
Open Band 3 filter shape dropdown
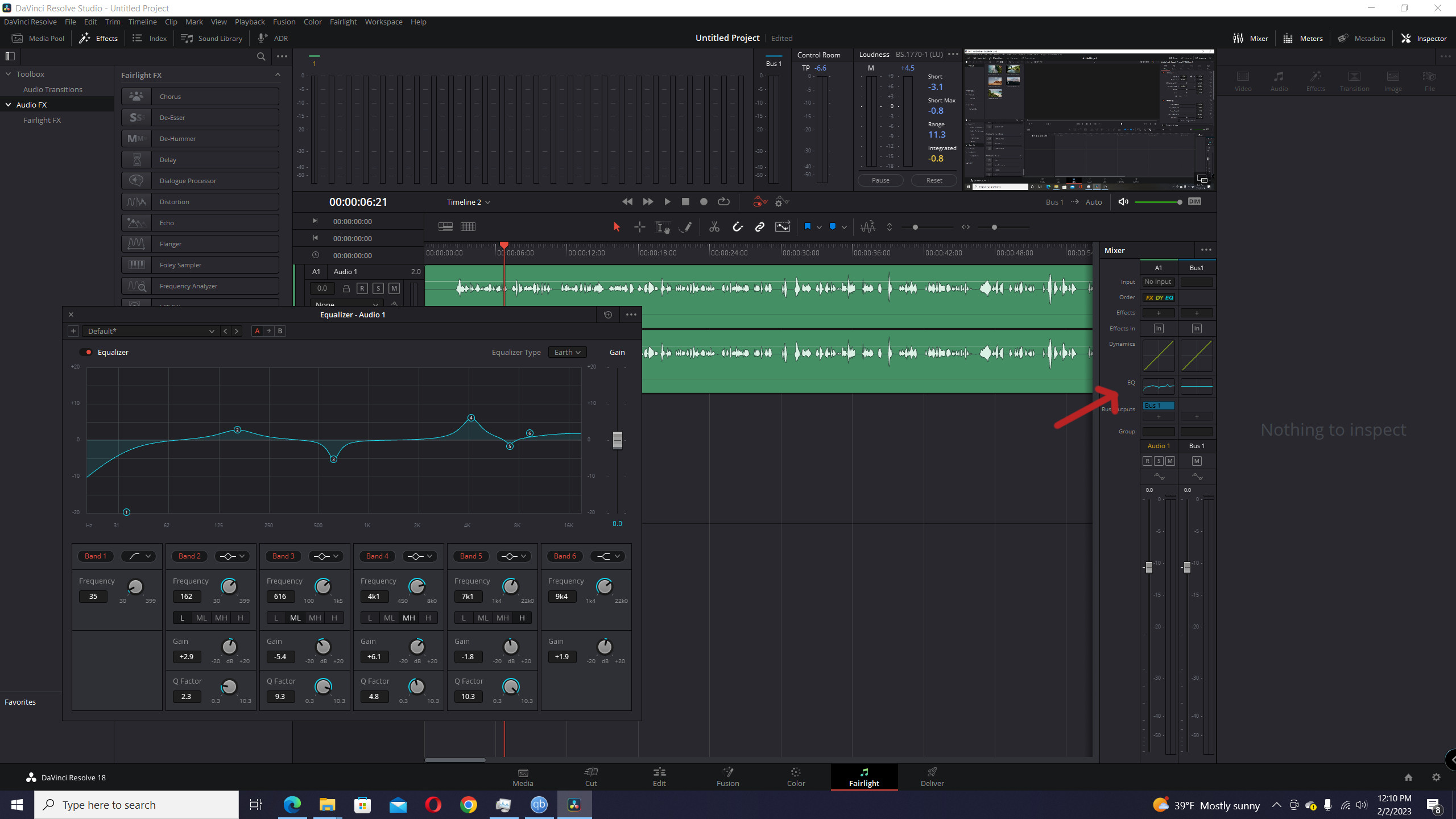pyautogui.click(x=326, y=556)
